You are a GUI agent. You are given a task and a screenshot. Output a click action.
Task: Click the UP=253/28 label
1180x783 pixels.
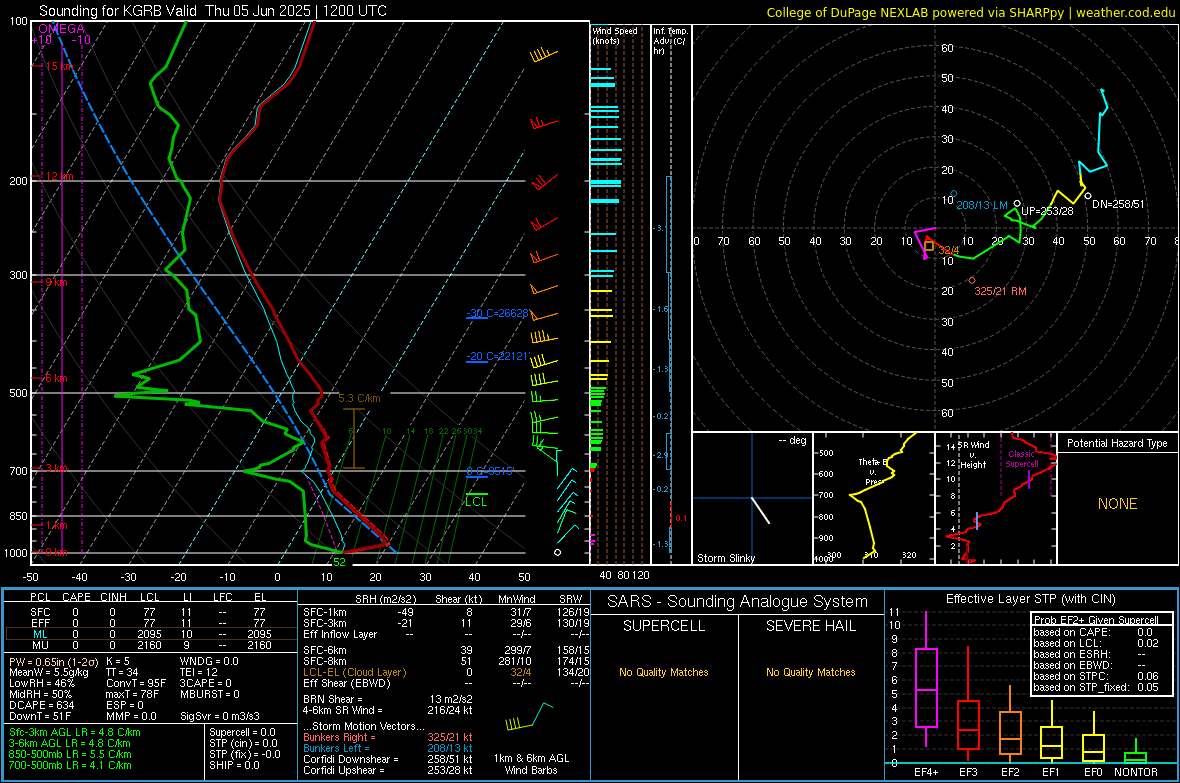1047,211
